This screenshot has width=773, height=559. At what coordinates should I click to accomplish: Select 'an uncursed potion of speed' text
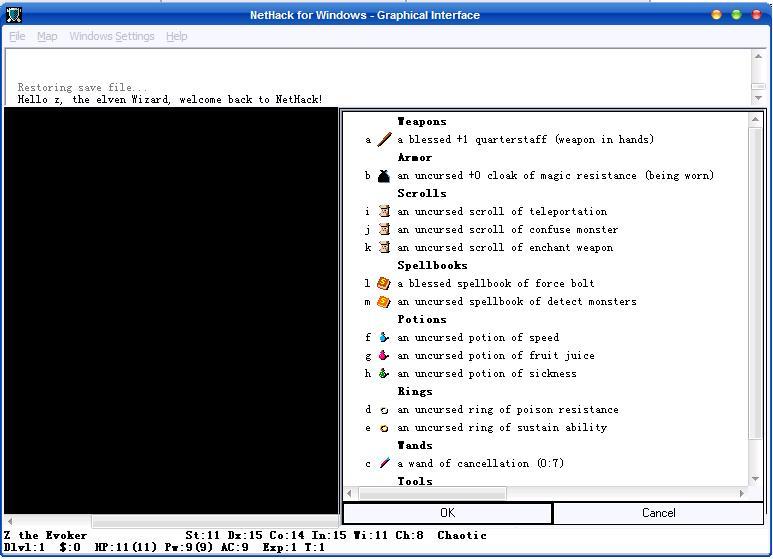click(x=478, y=338)
